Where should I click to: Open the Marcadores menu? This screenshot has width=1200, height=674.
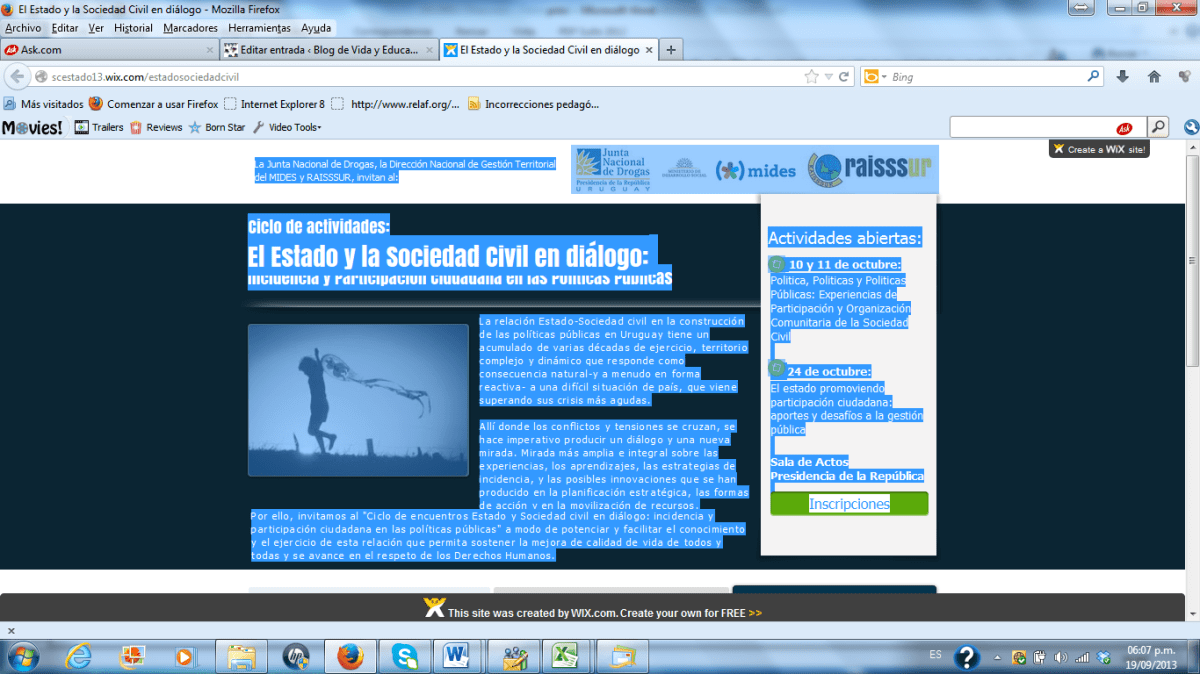point(190,28)
